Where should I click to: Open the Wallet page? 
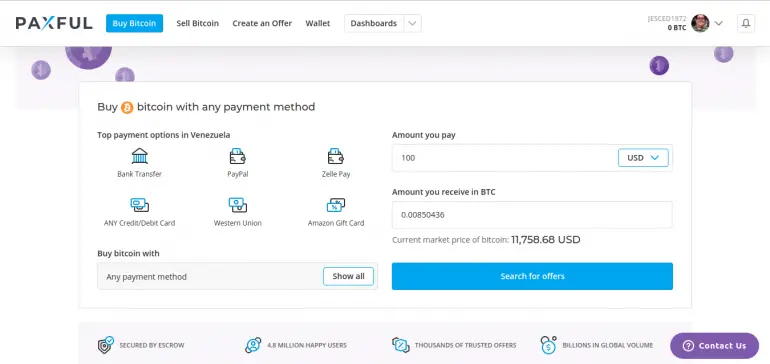pos(318,23)
